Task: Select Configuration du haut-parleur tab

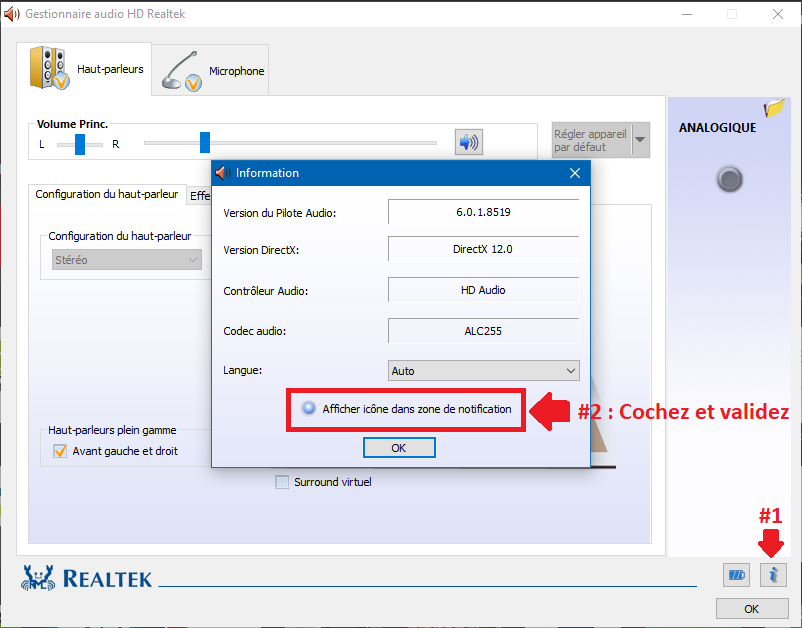Action: click(107, 194)
